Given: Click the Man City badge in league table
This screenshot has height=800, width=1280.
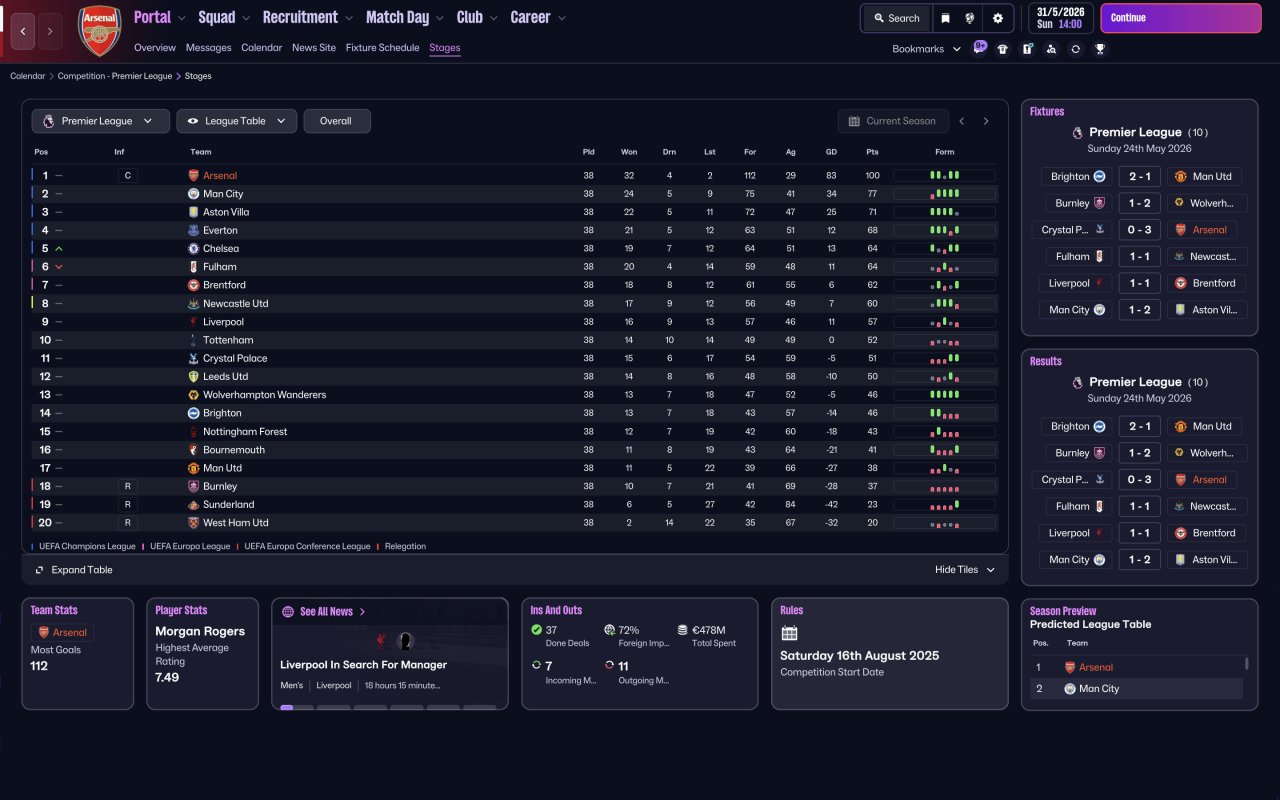Looking at the screenshot, I should [x=194, y=194].
